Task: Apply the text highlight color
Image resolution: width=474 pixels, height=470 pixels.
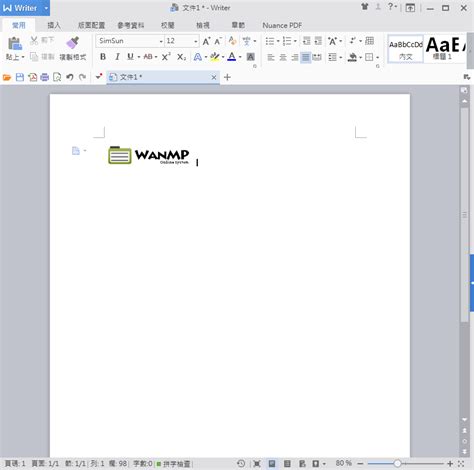Action: (215, 57)
